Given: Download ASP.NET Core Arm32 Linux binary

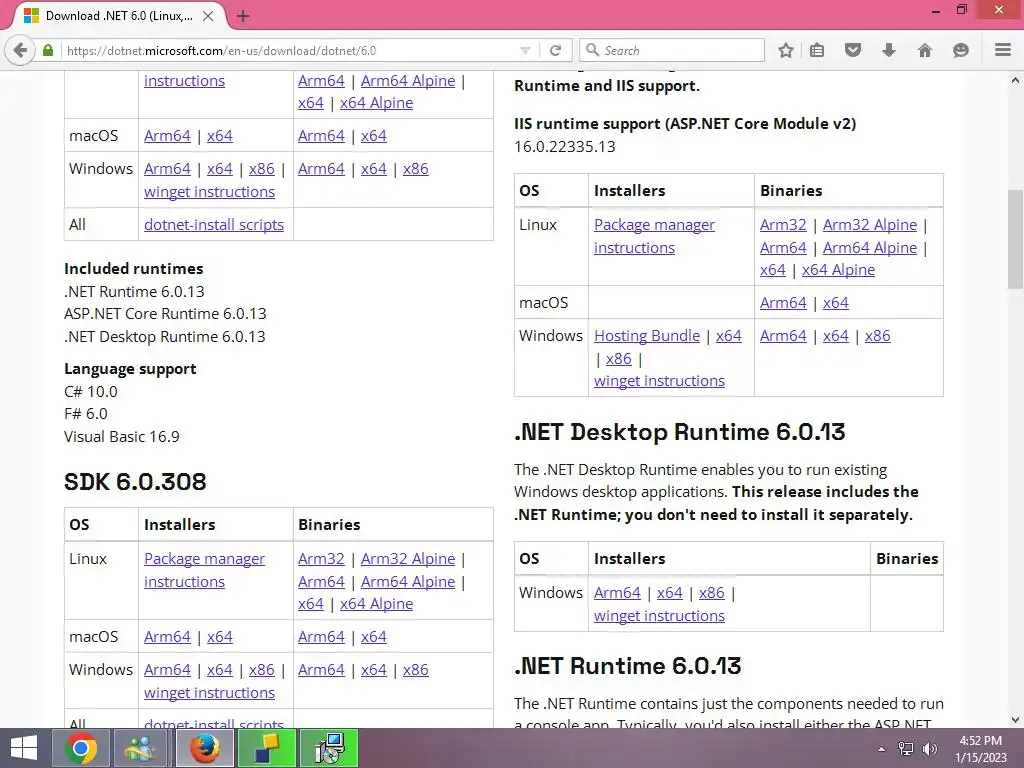Looking at the screenshot, I should [783, 225].
